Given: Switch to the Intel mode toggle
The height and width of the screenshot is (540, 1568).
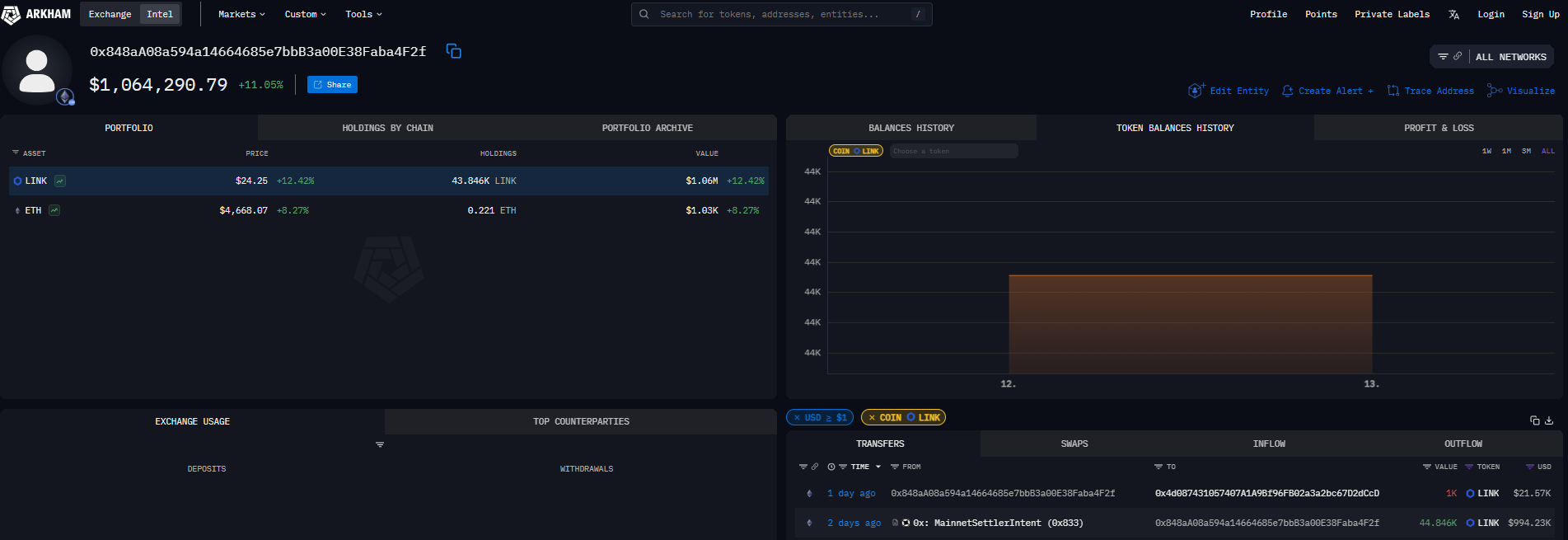Looking at the screenshot, I should [160, 14].
